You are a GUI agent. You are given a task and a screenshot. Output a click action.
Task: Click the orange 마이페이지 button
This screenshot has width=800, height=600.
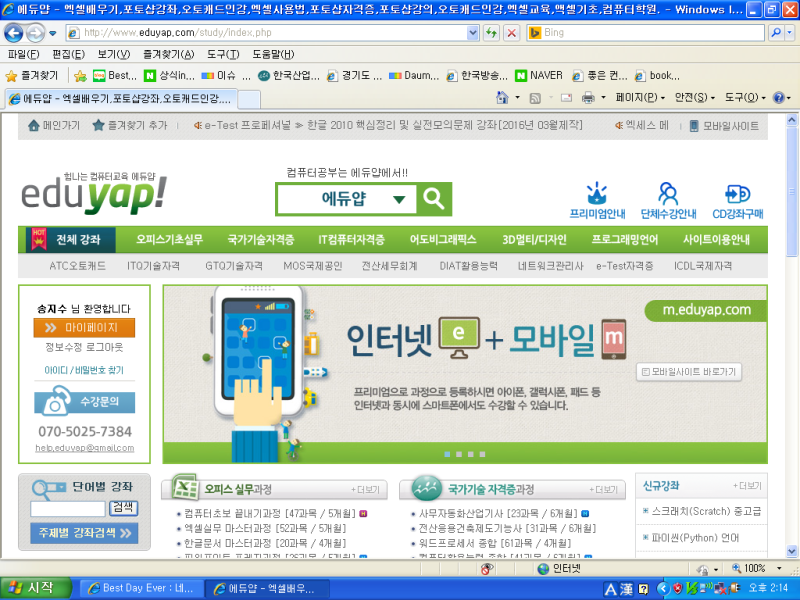tap(85, 328)
